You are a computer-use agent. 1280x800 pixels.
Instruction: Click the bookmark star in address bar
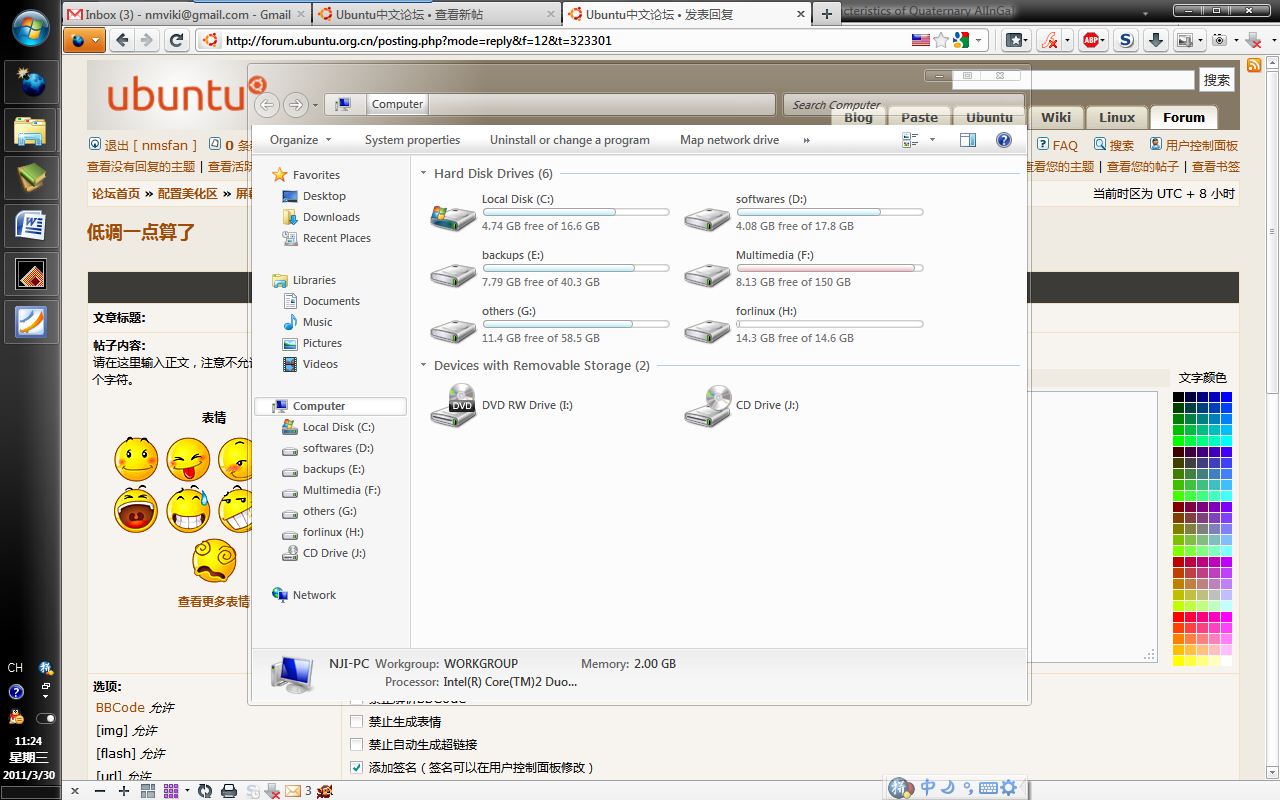[941, 40]
